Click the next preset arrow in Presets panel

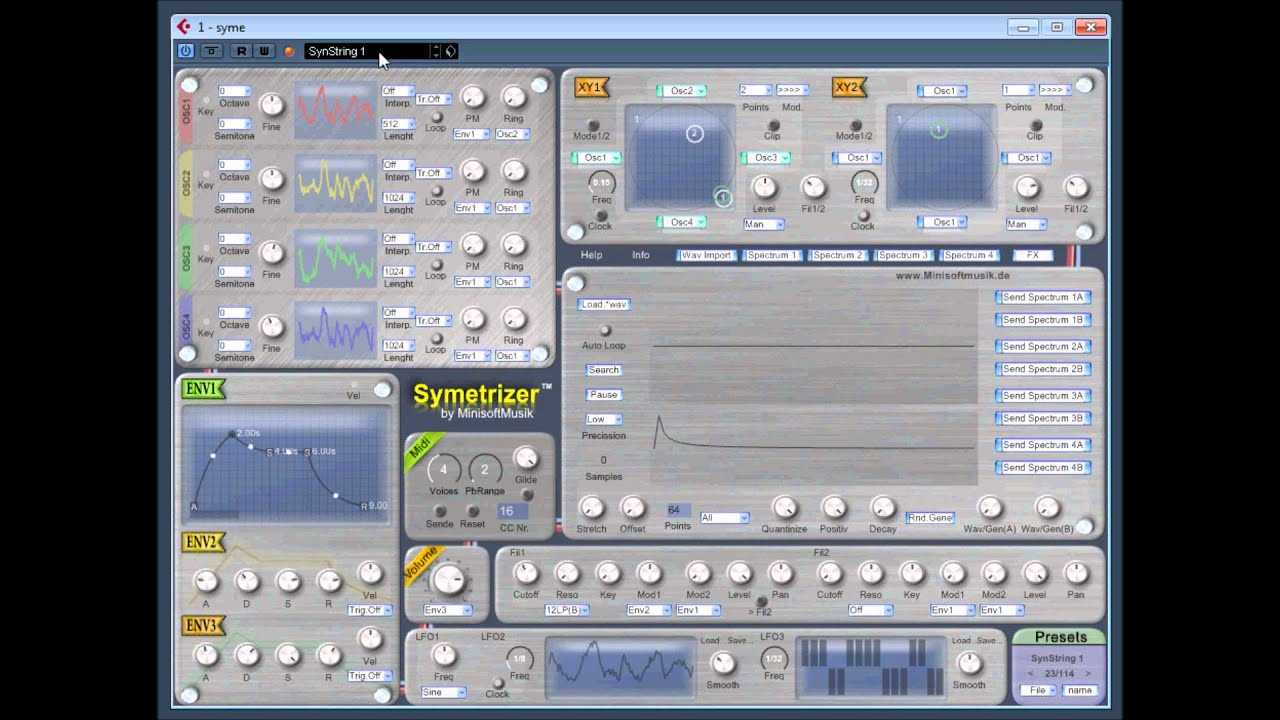[1088, 674]
